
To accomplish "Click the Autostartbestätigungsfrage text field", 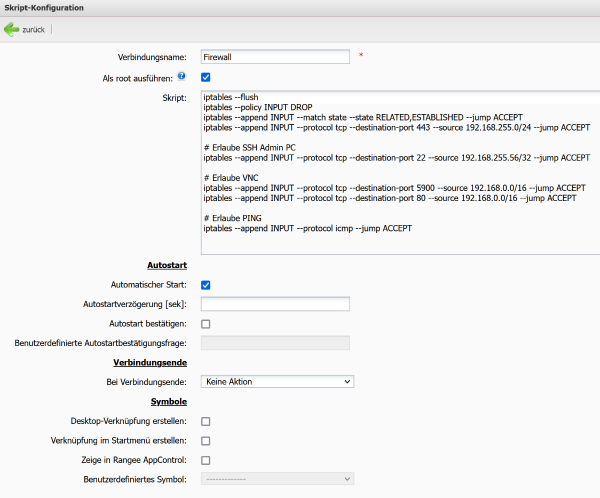I will tap(274, 343).
